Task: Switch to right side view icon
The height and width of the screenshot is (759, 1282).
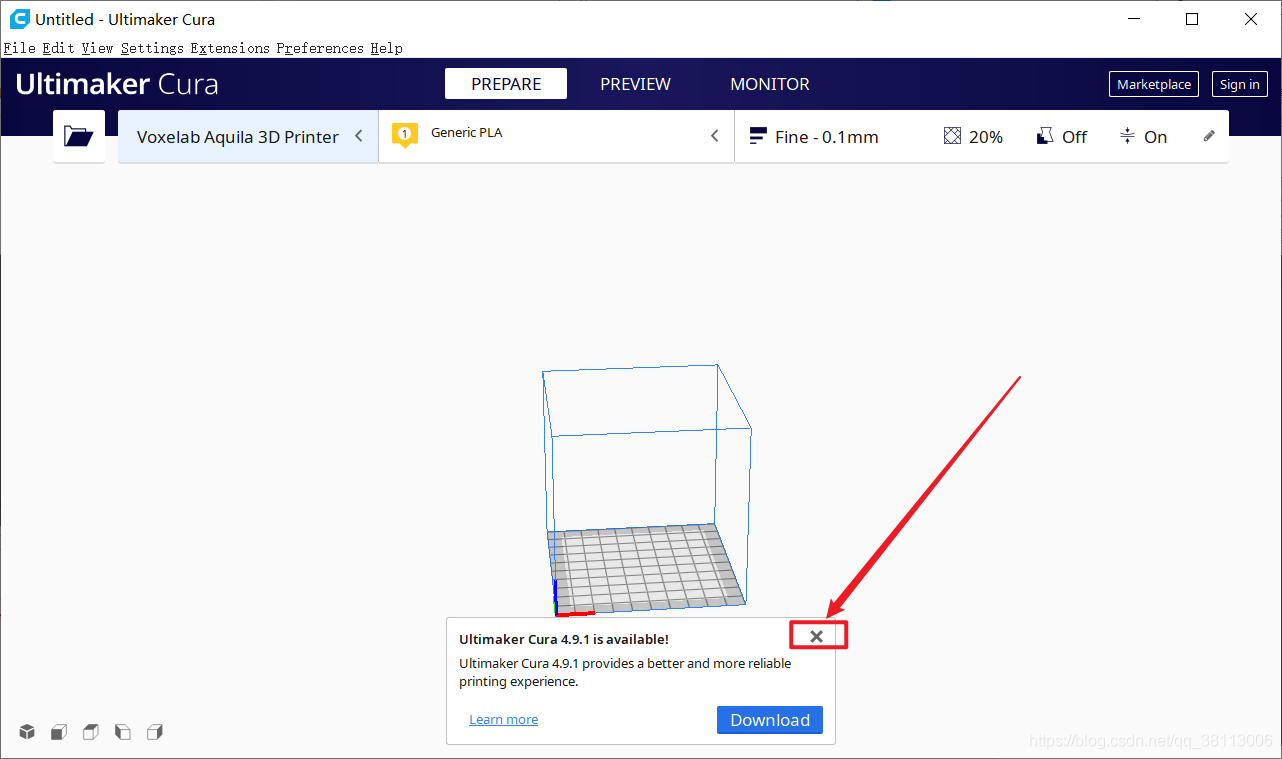Action: (x=155, y=732)
